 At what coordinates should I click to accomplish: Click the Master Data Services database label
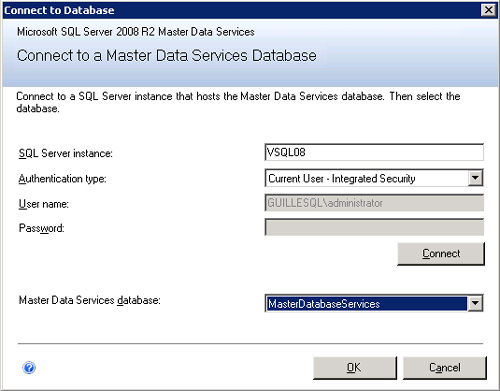(90, 300)
